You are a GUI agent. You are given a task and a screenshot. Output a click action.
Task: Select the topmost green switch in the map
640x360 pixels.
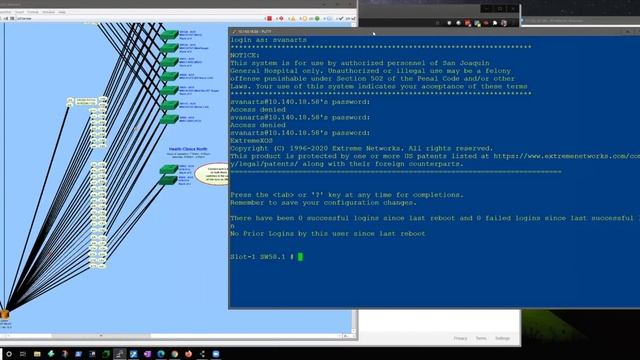click(169, 35)
